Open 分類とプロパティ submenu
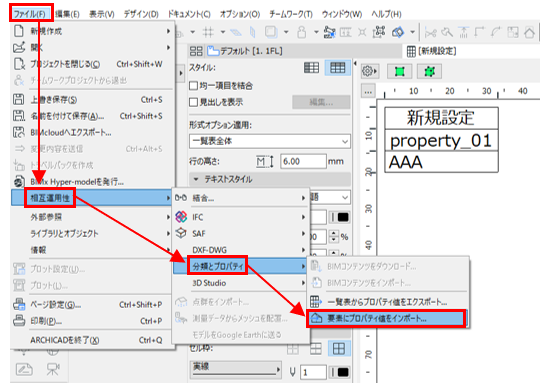The height and width of the screenshot is (388, 546). (241, 266)
